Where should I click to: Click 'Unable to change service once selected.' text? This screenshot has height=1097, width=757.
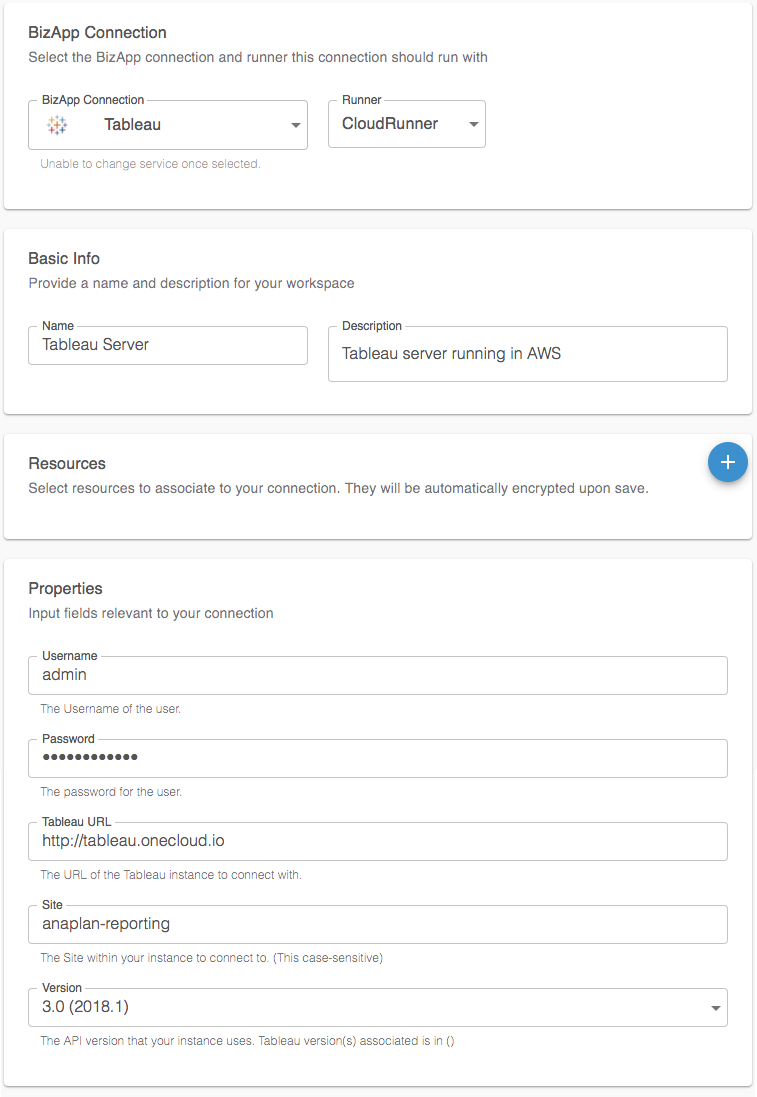pos(150,164)
